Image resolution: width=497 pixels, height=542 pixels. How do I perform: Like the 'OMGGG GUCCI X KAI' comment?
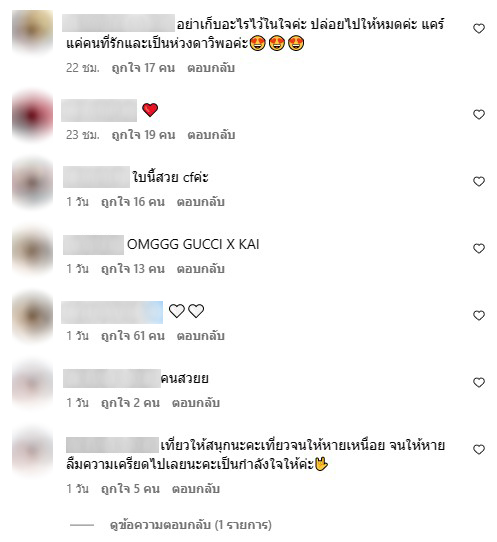tap(479, 249)
